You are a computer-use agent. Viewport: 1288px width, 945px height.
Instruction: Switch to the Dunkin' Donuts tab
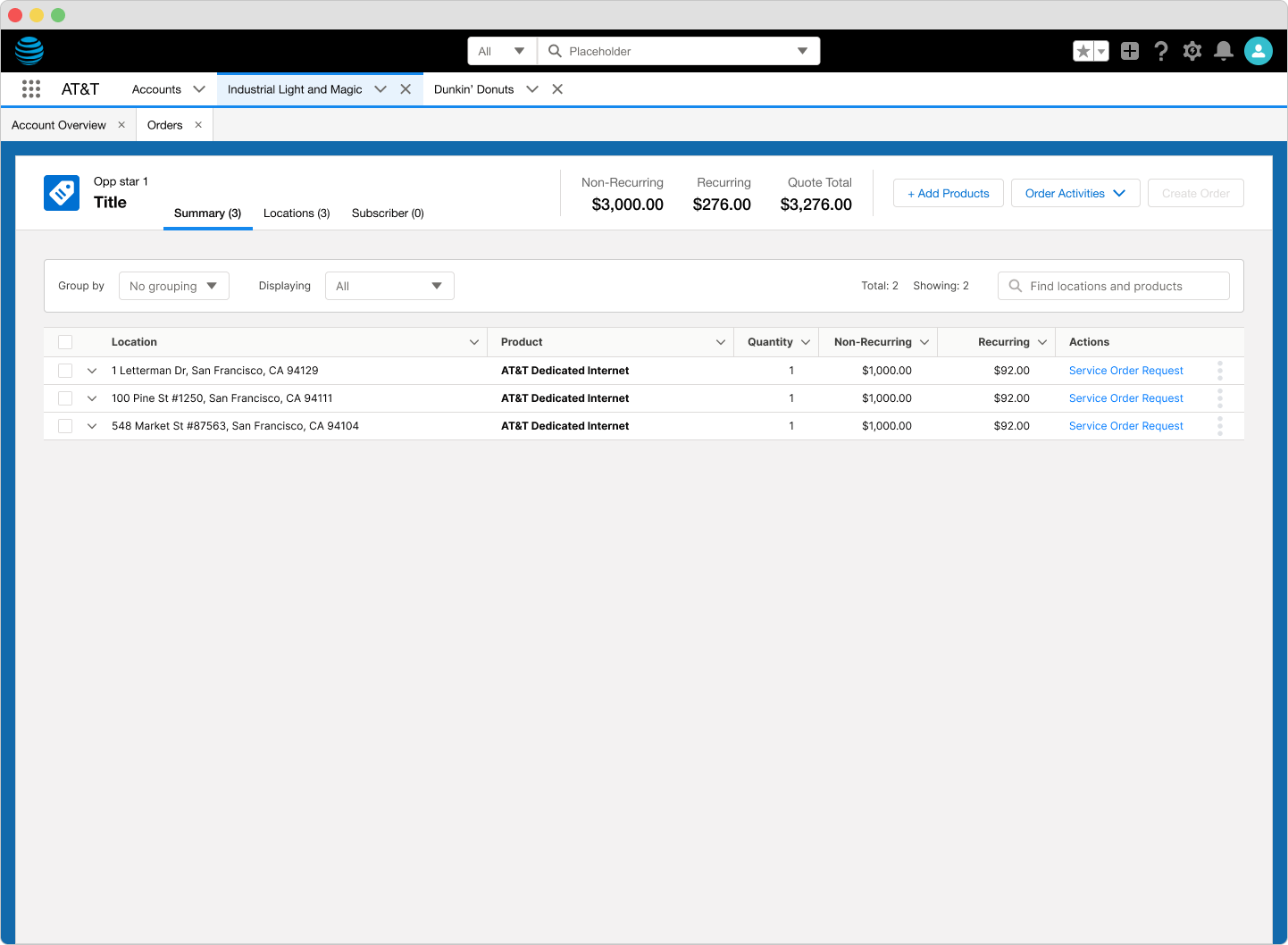click(473, 89)
